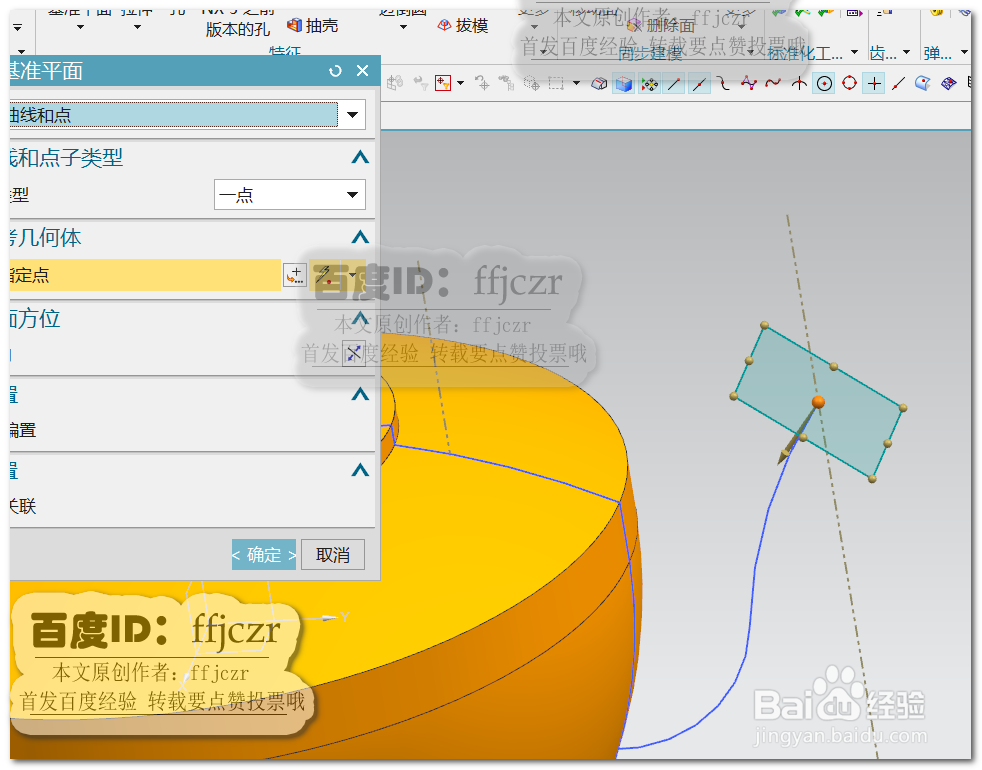Open the 齿... group dropdown arrow
Screen dimensions: 982x770
pos(906,52)
